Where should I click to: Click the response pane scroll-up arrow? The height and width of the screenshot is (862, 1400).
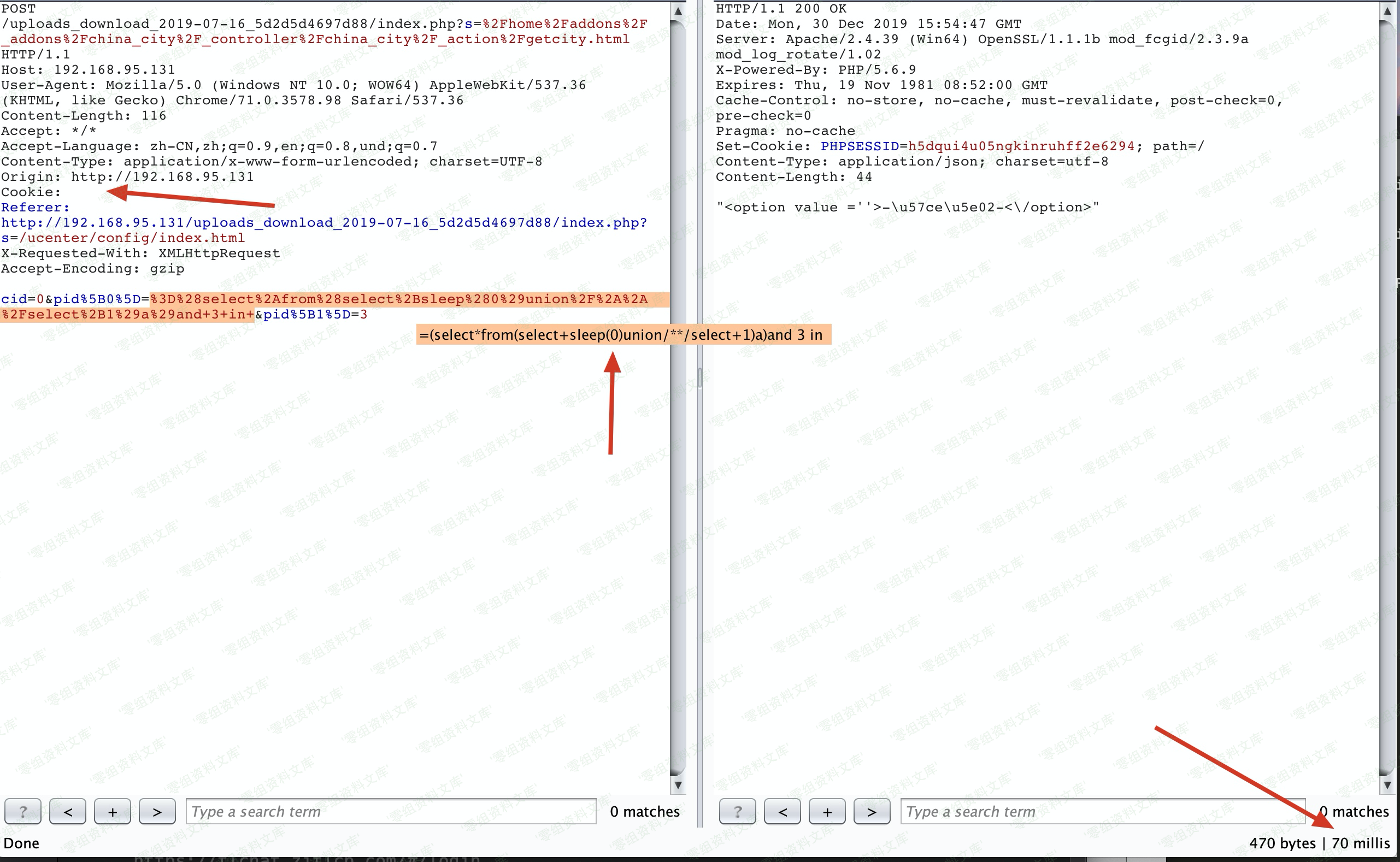tap(1386, 11)
